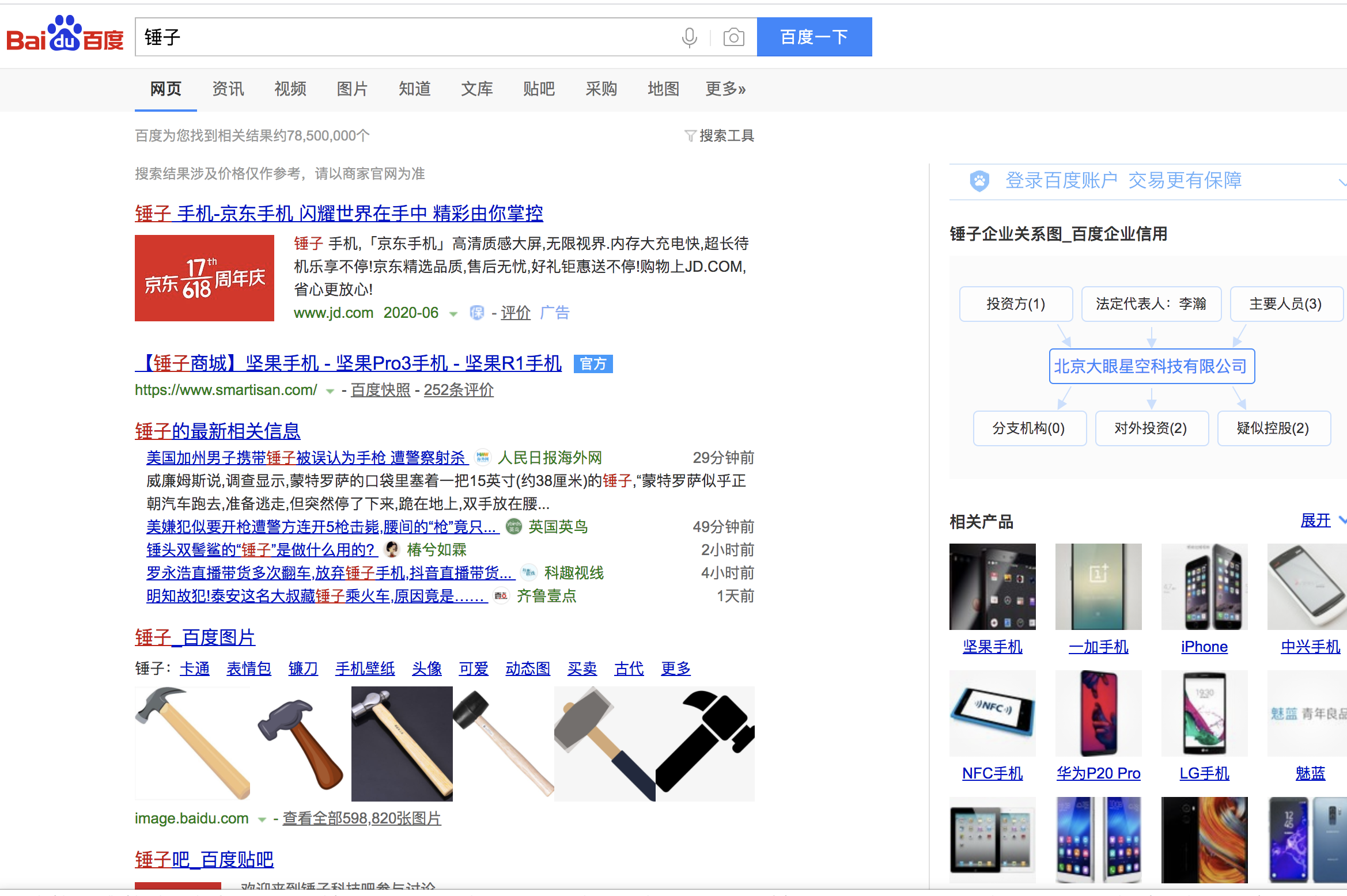The image size is (1347, 896).
Task: Open dropdown arrow next to smartisan.com URL
Action: (x=330, y=391)
